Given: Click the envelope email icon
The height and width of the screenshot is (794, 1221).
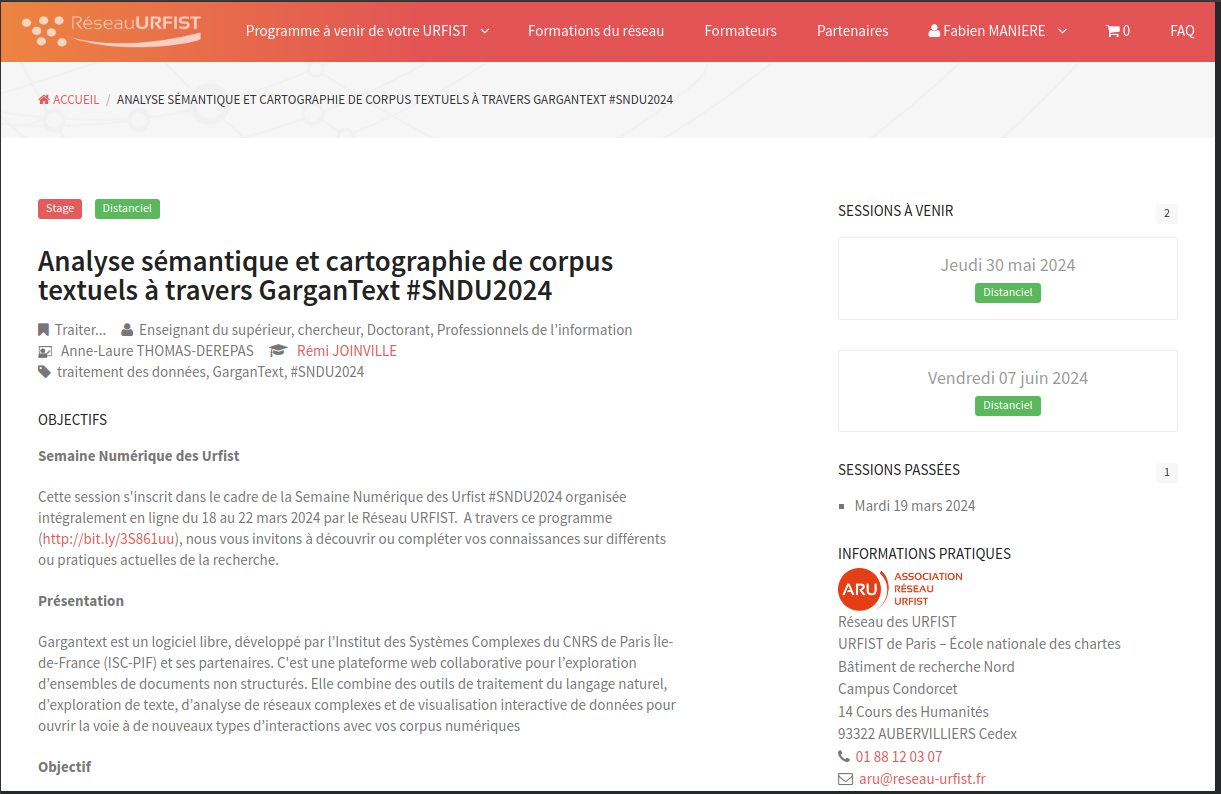Looking at the screenshot, I should [x=845, y=779].
